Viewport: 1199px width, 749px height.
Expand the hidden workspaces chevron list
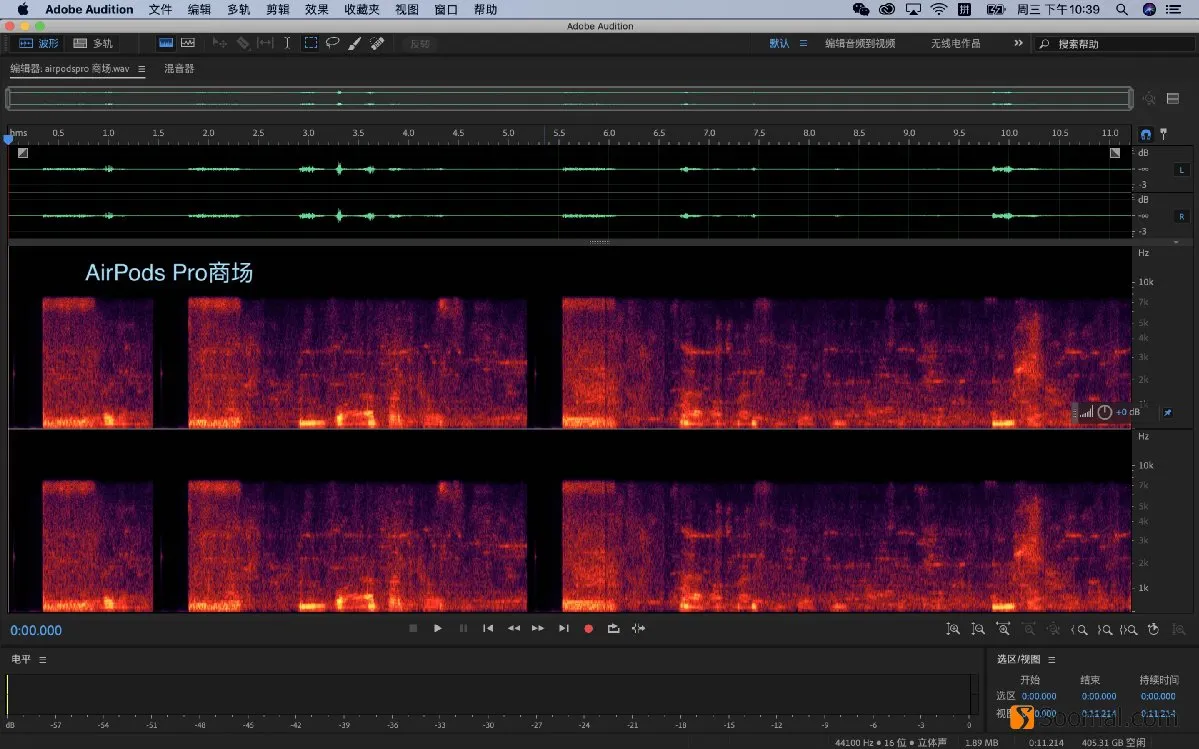1018,43
